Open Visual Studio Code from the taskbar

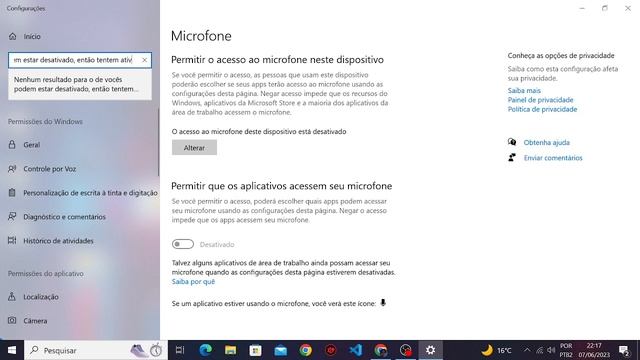(356, 350)
